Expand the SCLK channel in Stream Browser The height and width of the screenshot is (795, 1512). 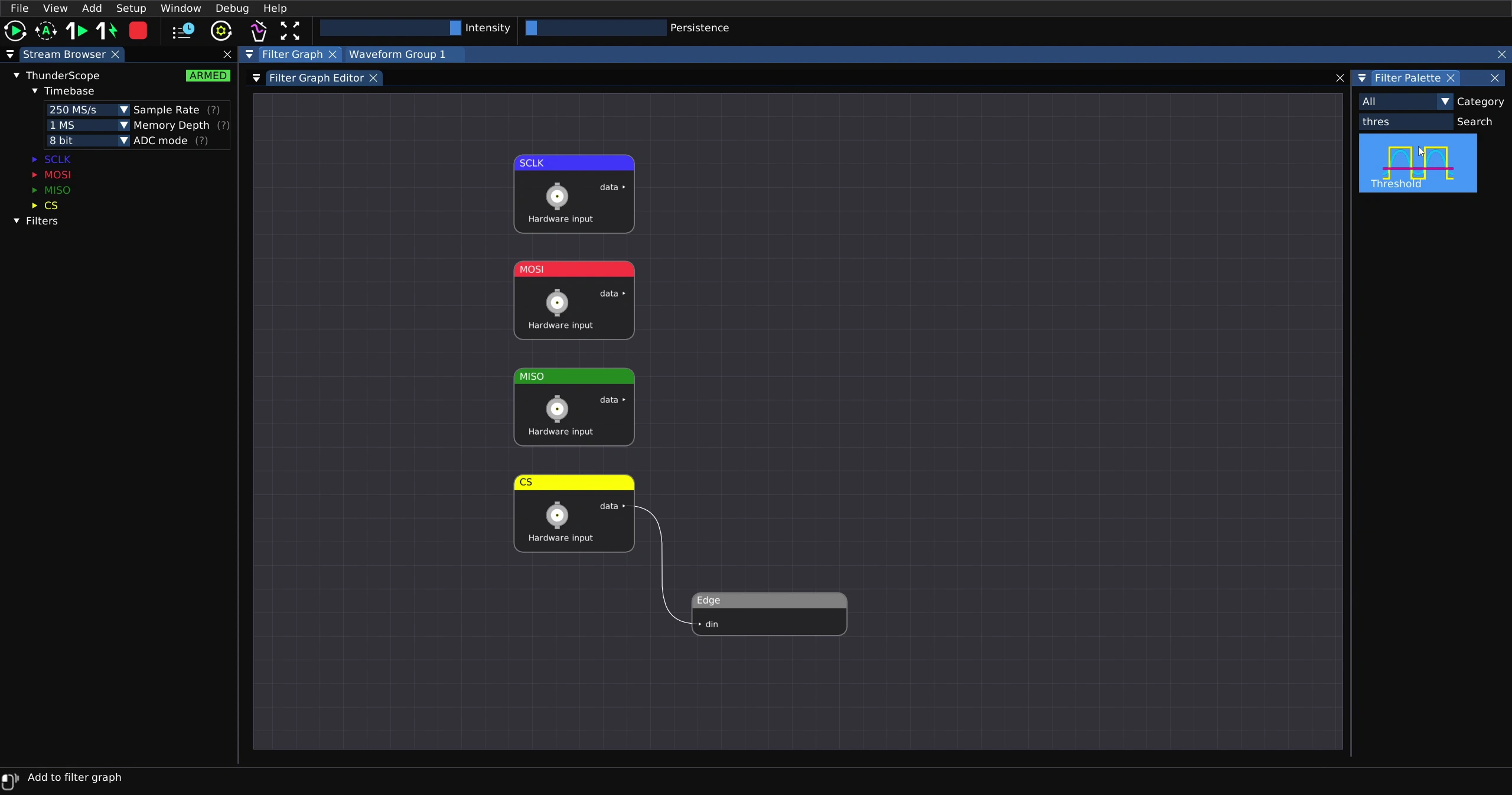pos(35,159)
